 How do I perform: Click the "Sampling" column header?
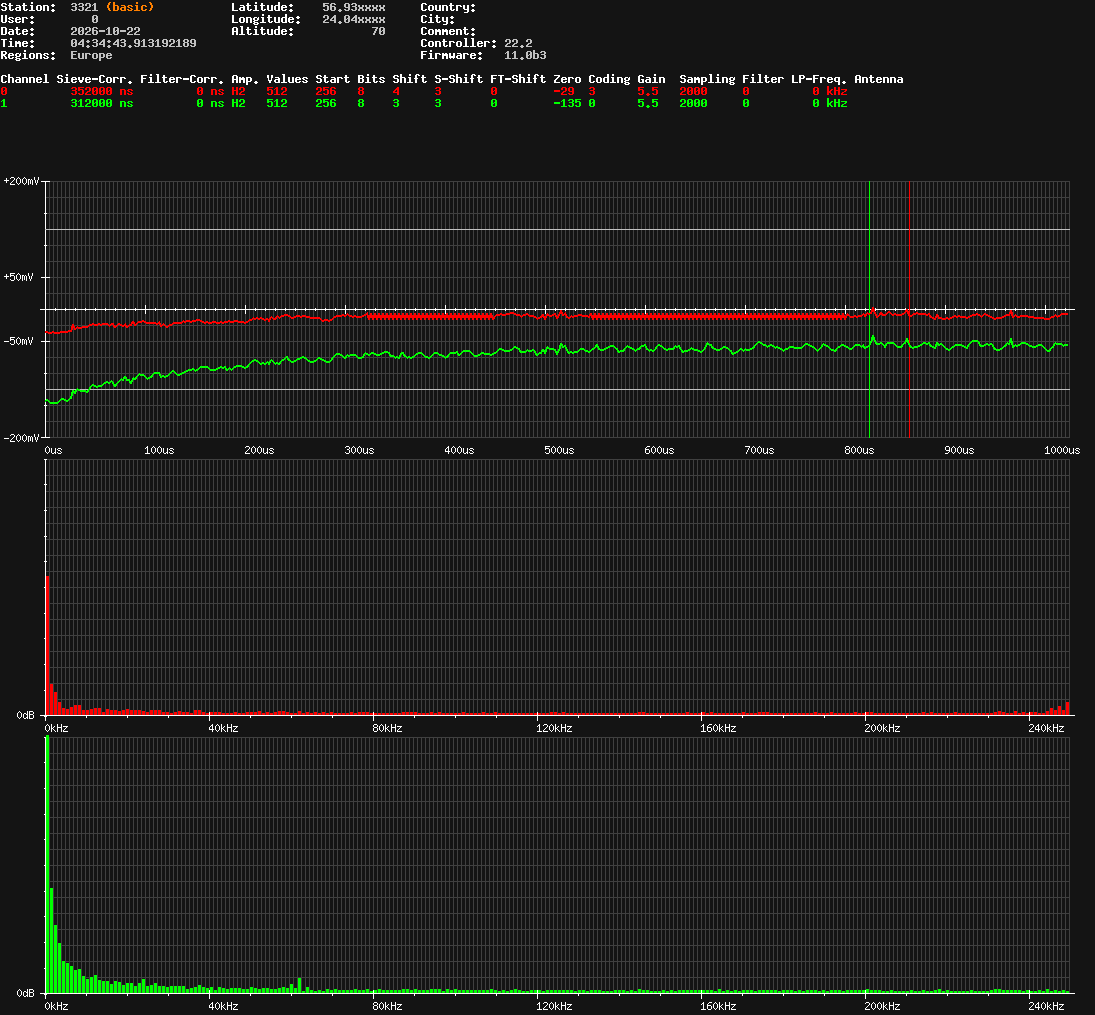click(x=707, y=80)
